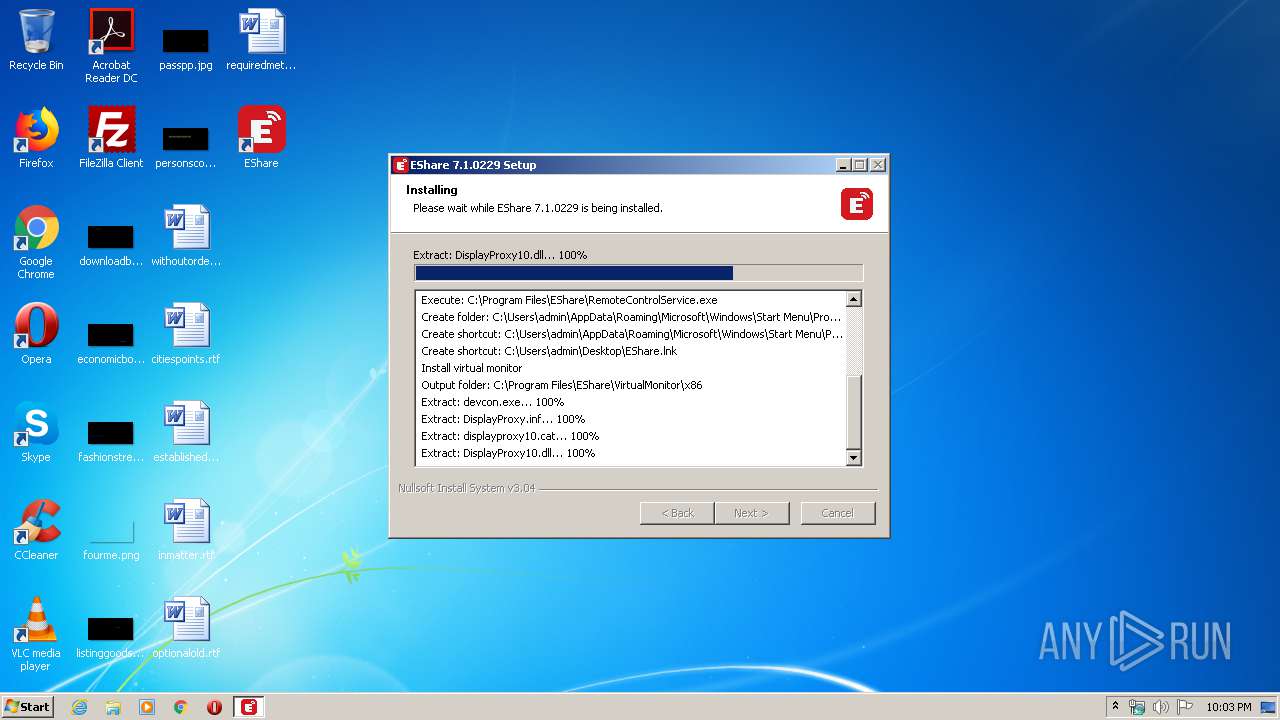Click the log list scroll-down arrow

(854, 458)
